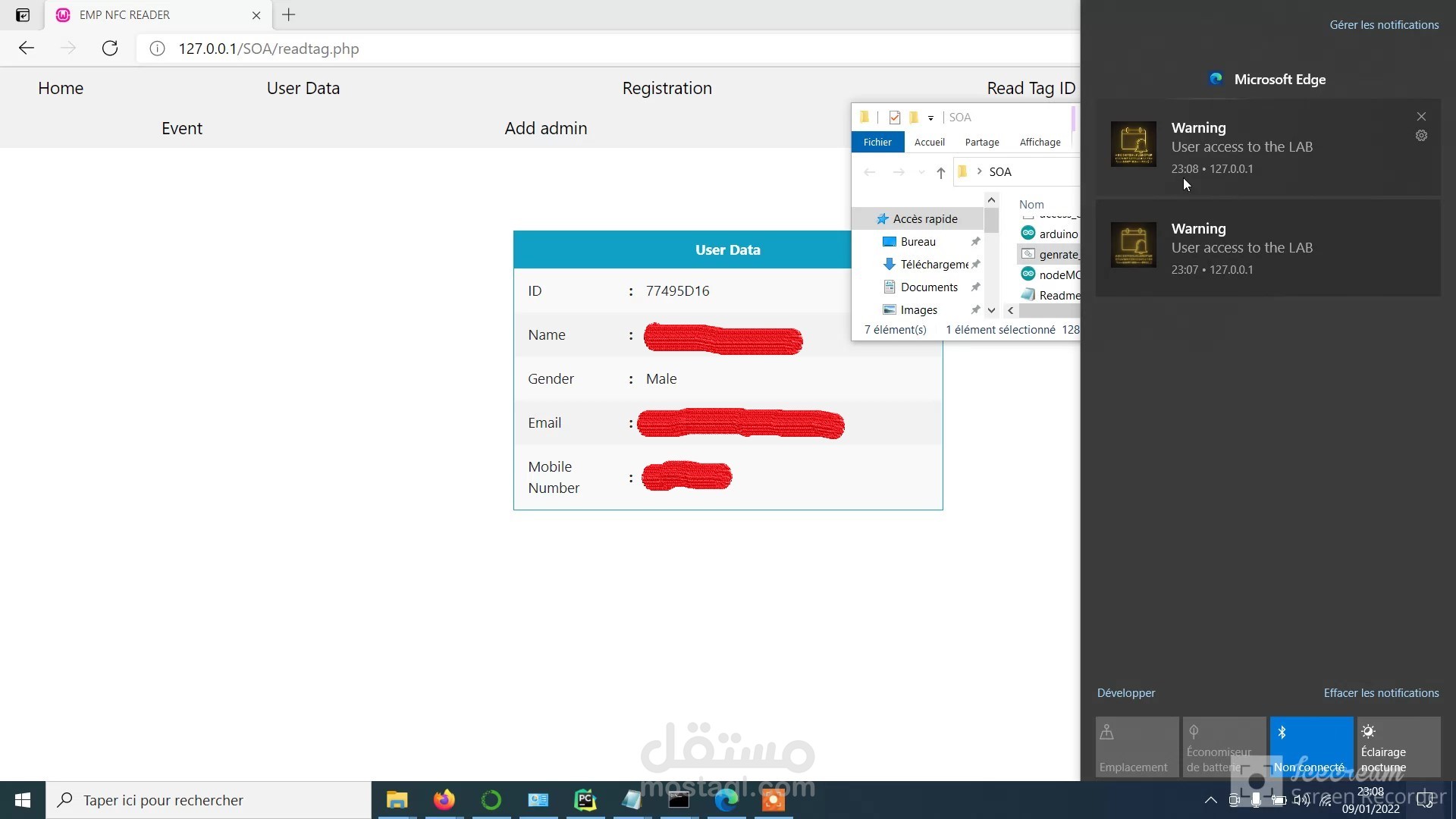Screen dimensions: 1456x819
Task: Click Effacer les notifications link
Action: click(1380, 692)
